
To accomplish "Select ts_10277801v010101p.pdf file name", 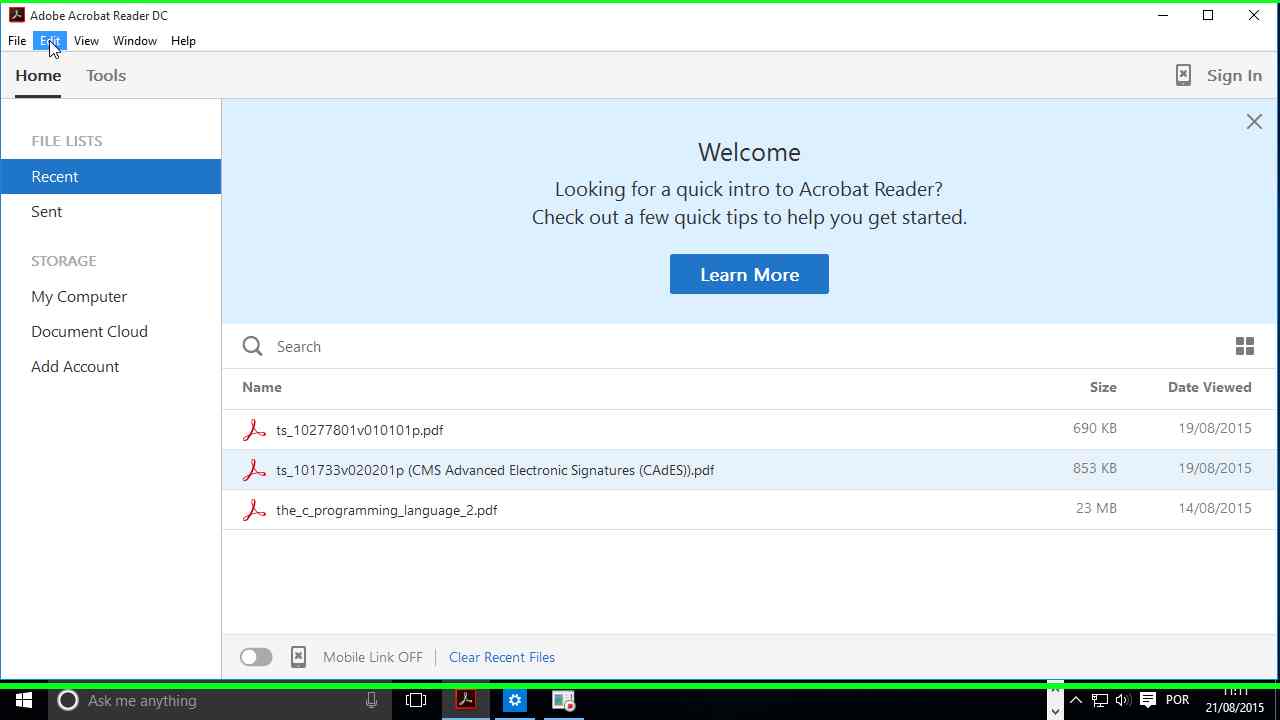I will (360, 430).
